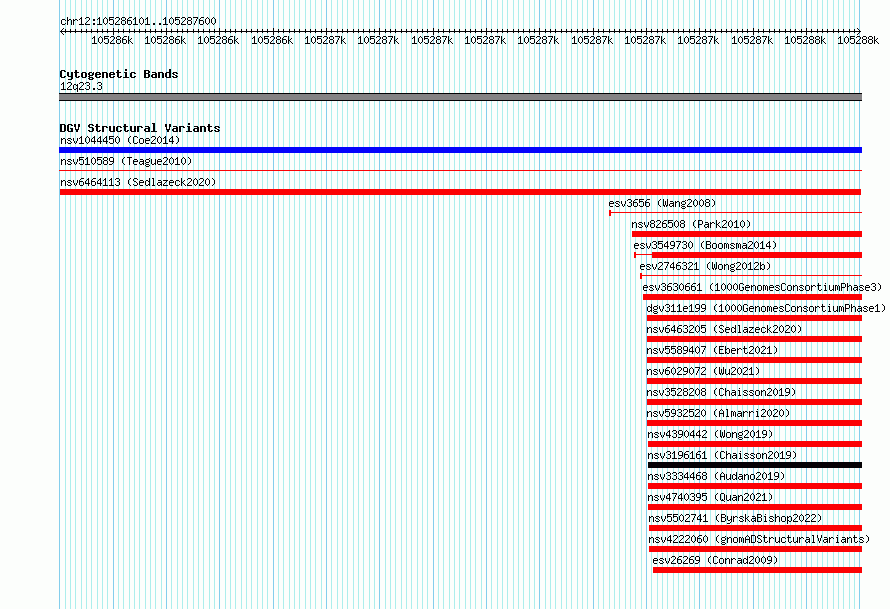
Task: Select the nsv826508 red variant bar
Action: (x=746, y=234)
